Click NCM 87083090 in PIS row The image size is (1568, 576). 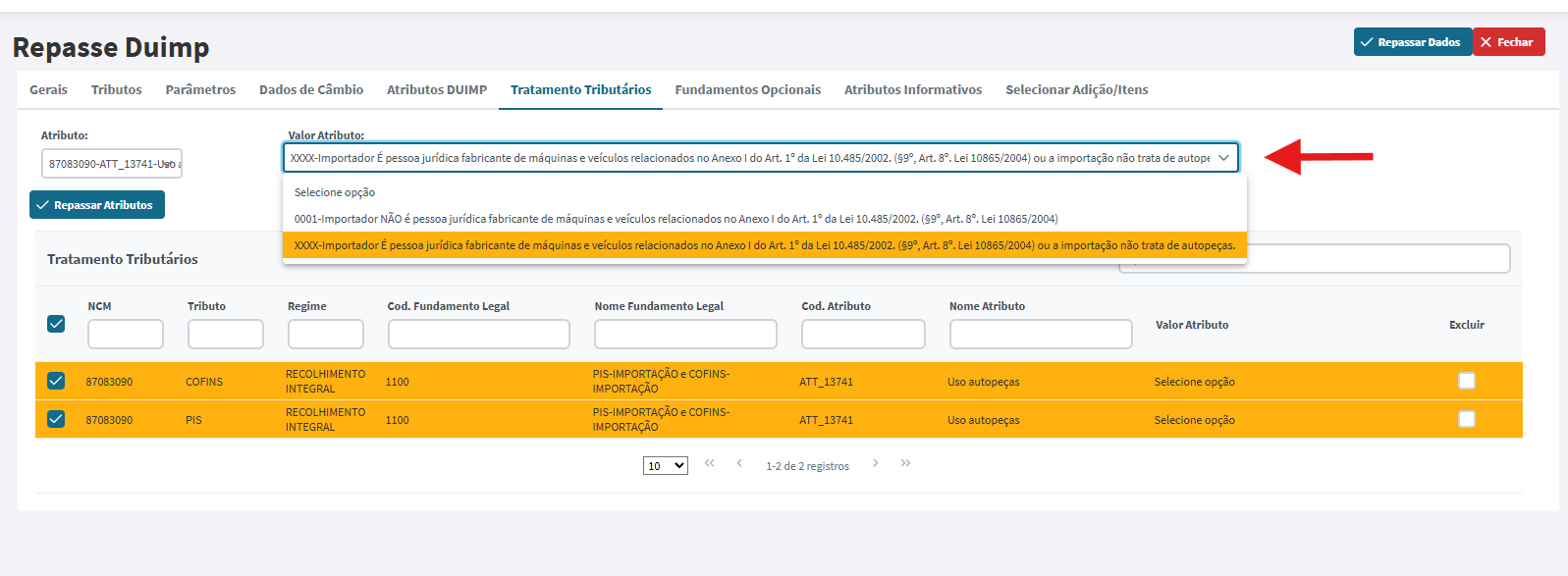(109, 420)
